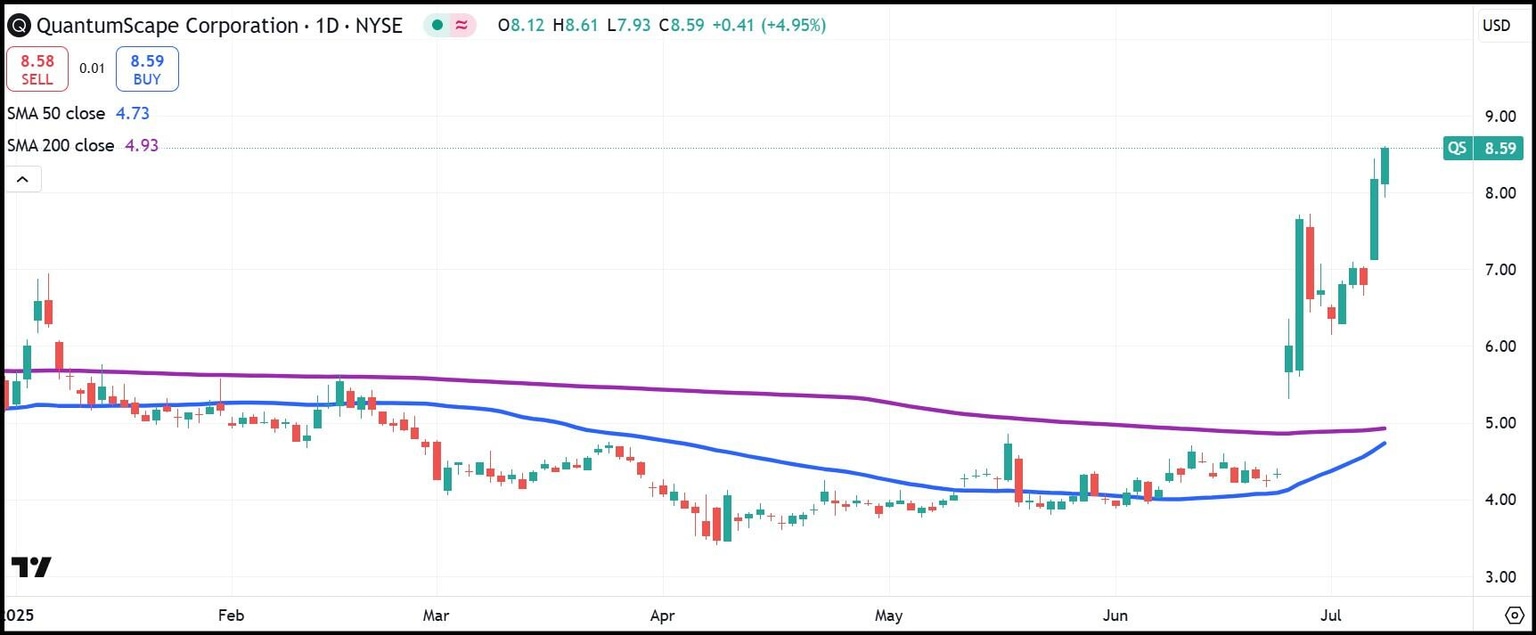Screen dimensions: 1536x635
Task: Click the 0.01 spread value between order buttons
Action: pyautogui.click(x=91, y=69)
